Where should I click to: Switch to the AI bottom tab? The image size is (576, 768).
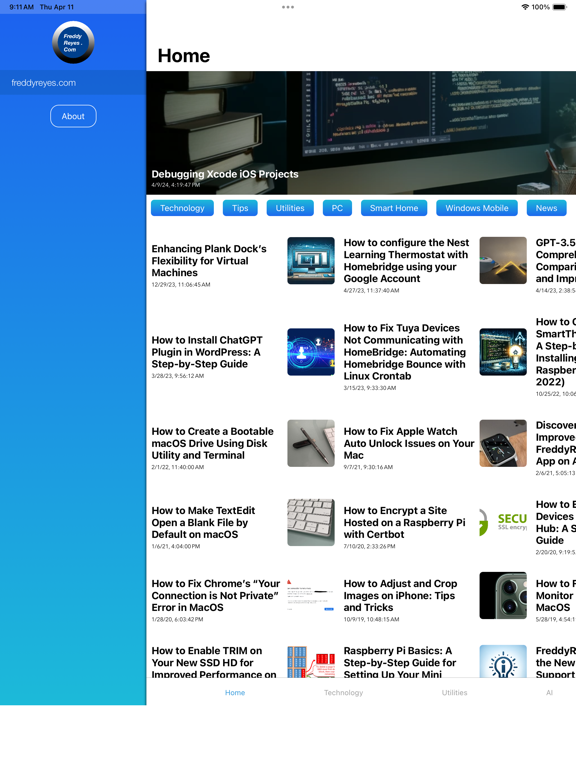(550, 693)
